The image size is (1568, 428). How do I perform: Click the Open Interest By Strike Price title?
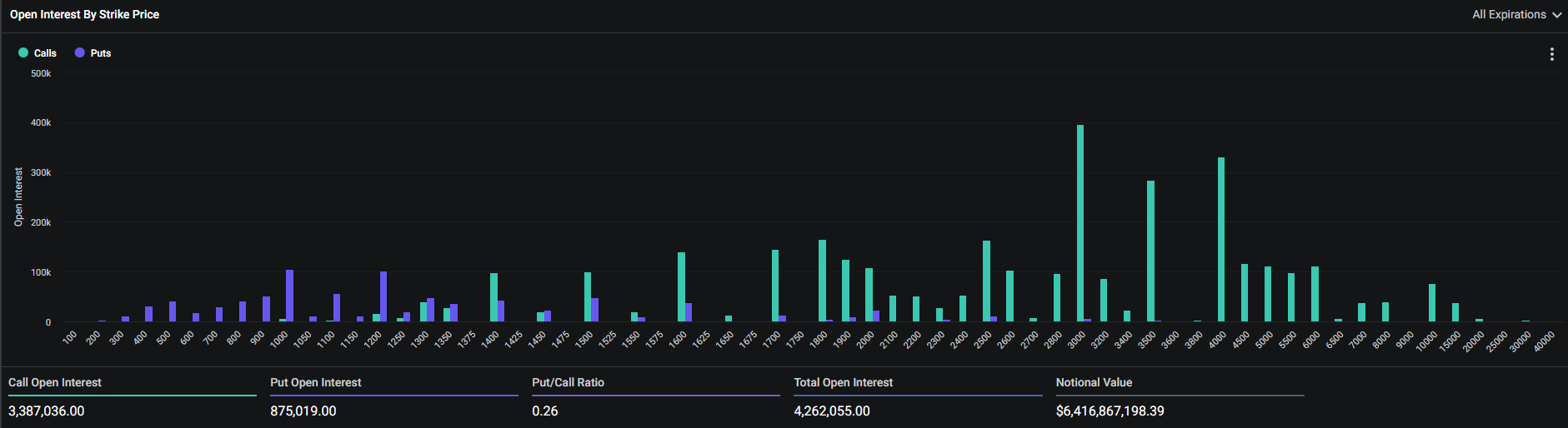coord(84,14)
